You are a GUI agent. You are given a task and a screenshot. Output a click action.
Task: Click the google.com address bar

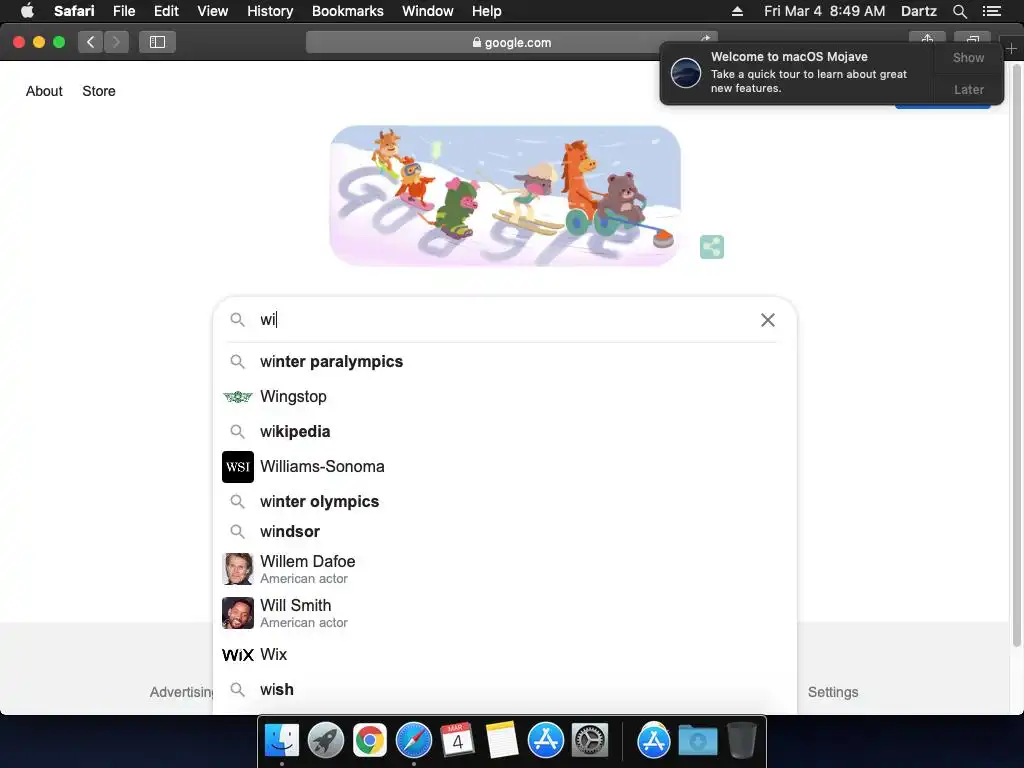[511, 42]
